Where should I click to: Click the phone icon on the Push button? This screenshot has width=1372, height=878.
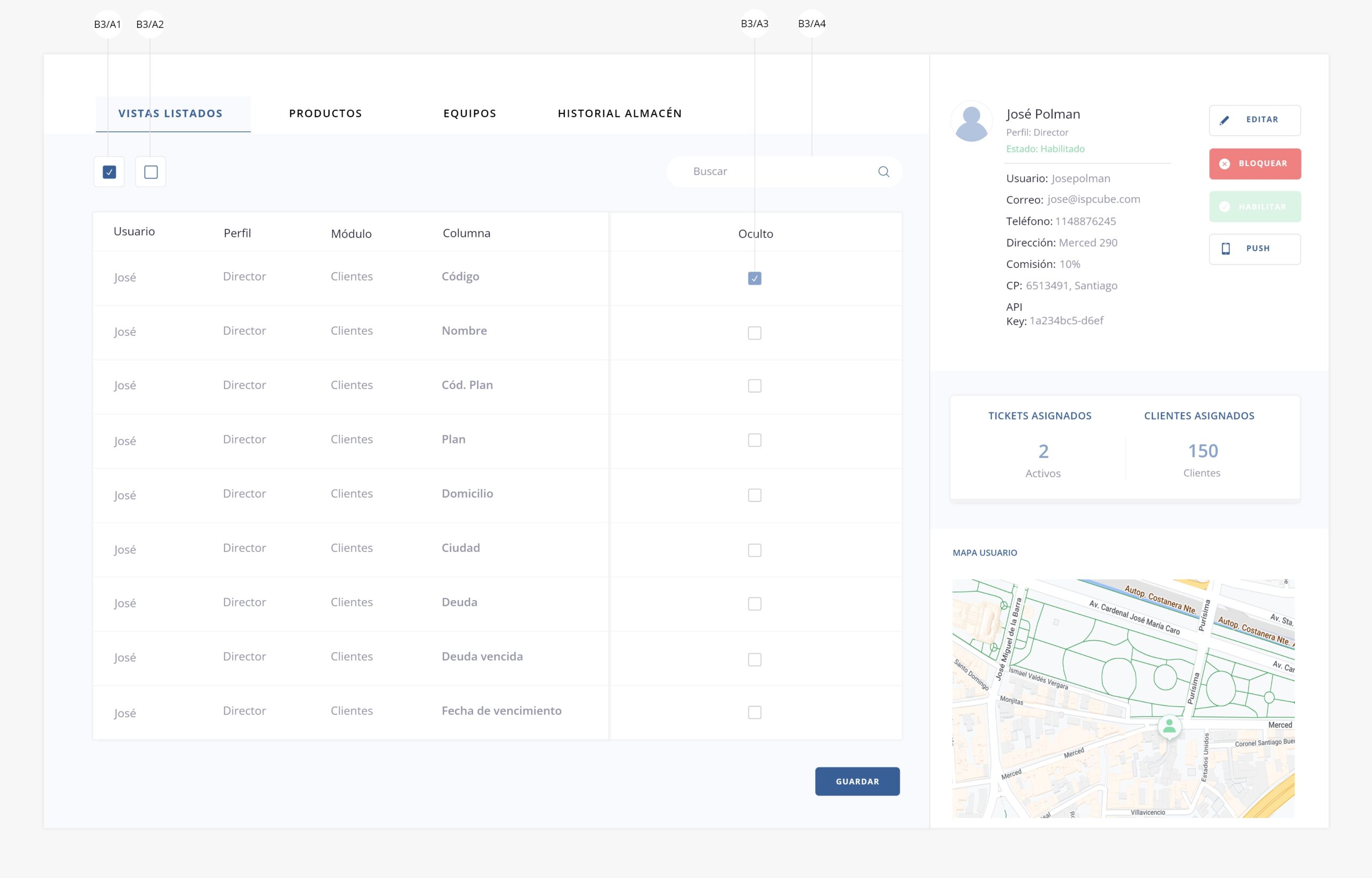tap(1226, 249)
